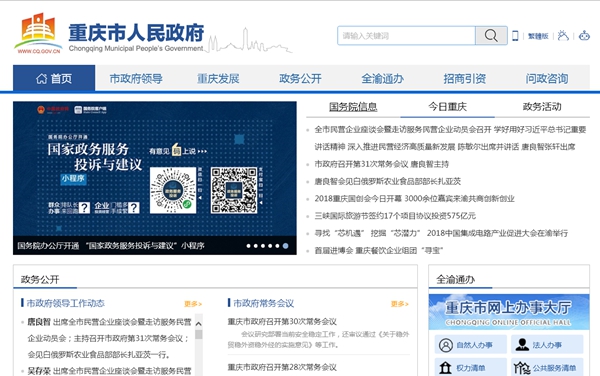The height and width of the screenshot is (376, 600).
Task: Click the 权力清单 building icon
Action: [x=445, y=368]
